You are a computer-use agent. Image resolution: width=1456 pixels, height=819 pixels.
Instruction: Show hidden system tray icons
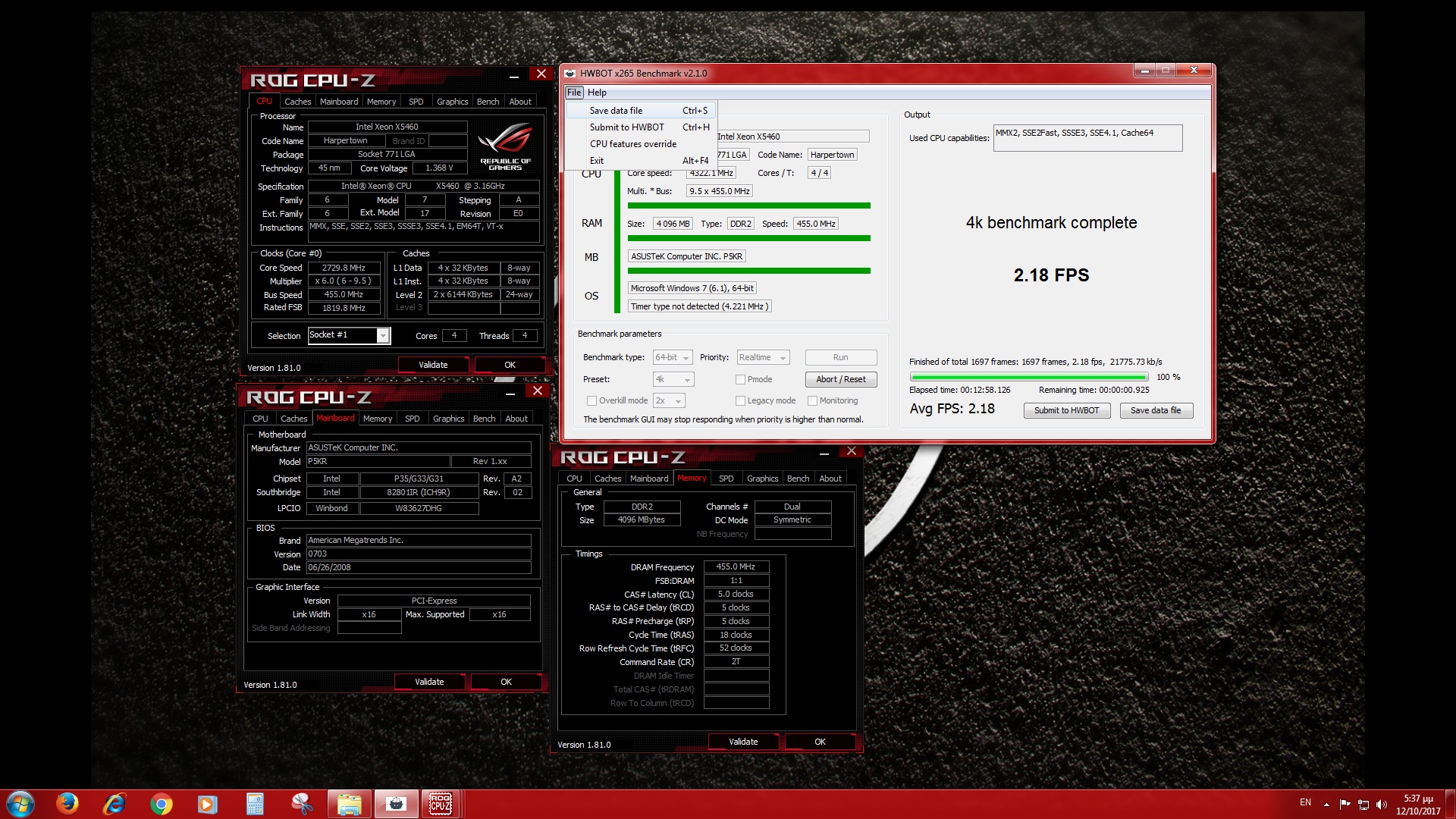[1326, 805]
